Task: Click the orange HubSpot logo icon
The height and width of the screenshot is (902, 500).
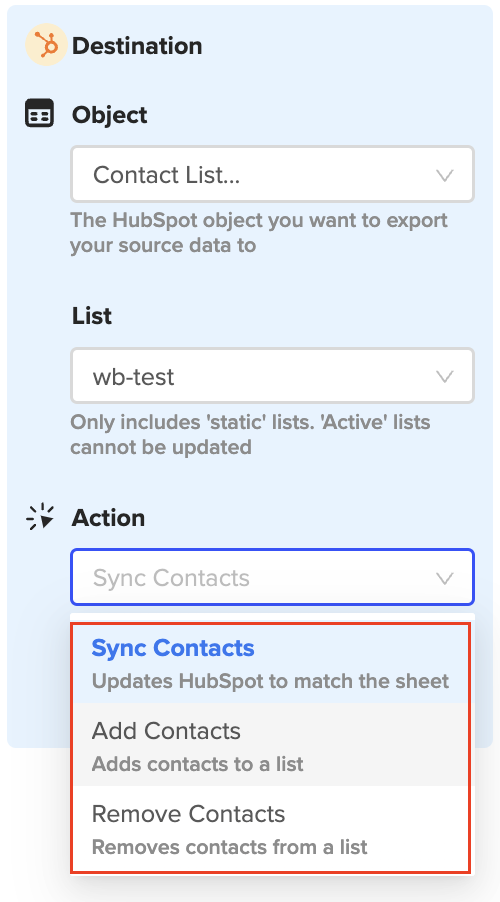Action: (46, 45)
